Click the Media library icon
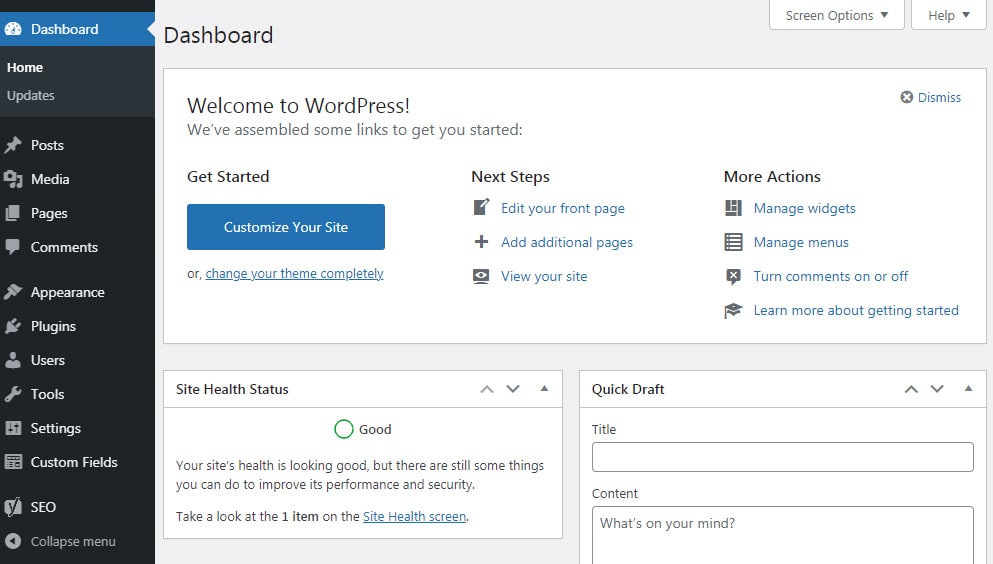Viewport: 993px width, 564px height. coord(13,179)
